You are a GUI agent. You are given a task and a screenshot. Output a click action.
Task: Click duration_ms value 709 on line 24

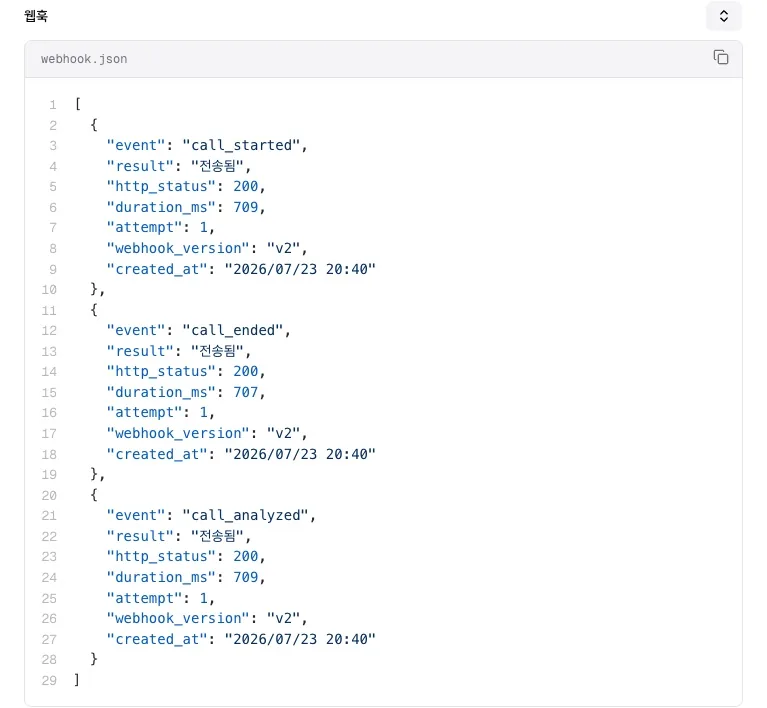pos(246,577)
